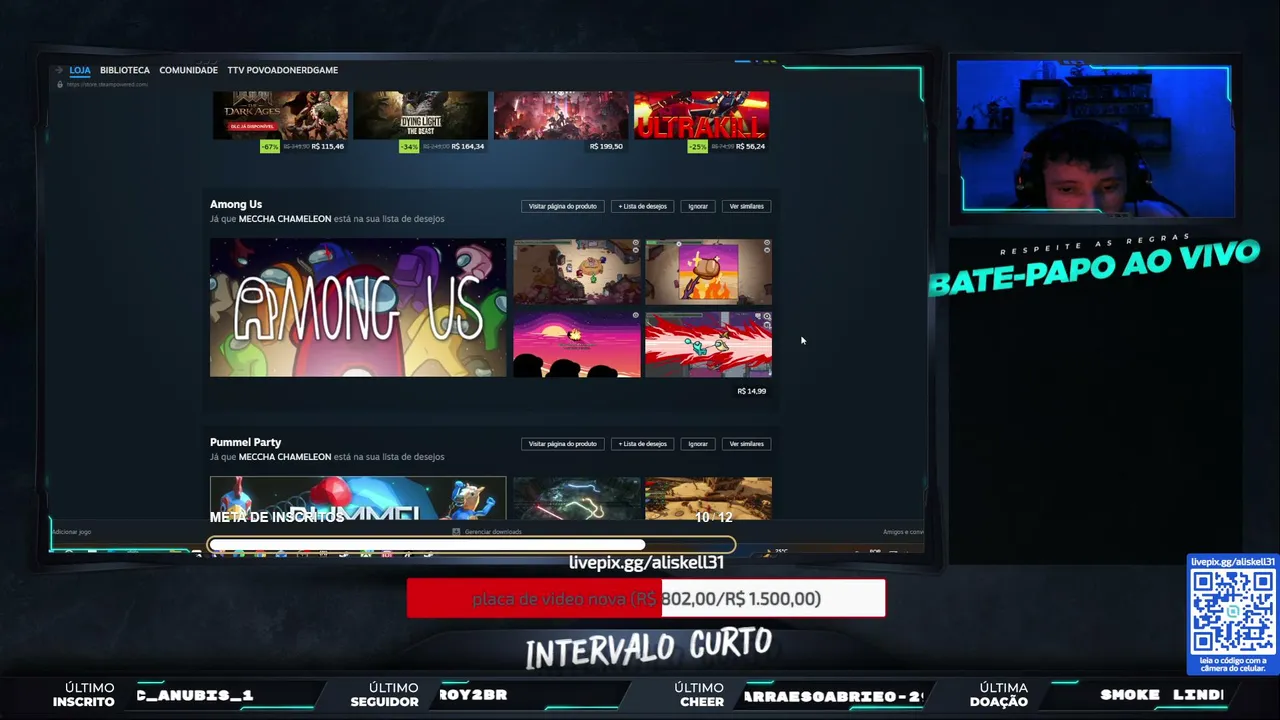The image size is (1280, 720).
Task: Click the livepix QR code
Action: 1233,611
